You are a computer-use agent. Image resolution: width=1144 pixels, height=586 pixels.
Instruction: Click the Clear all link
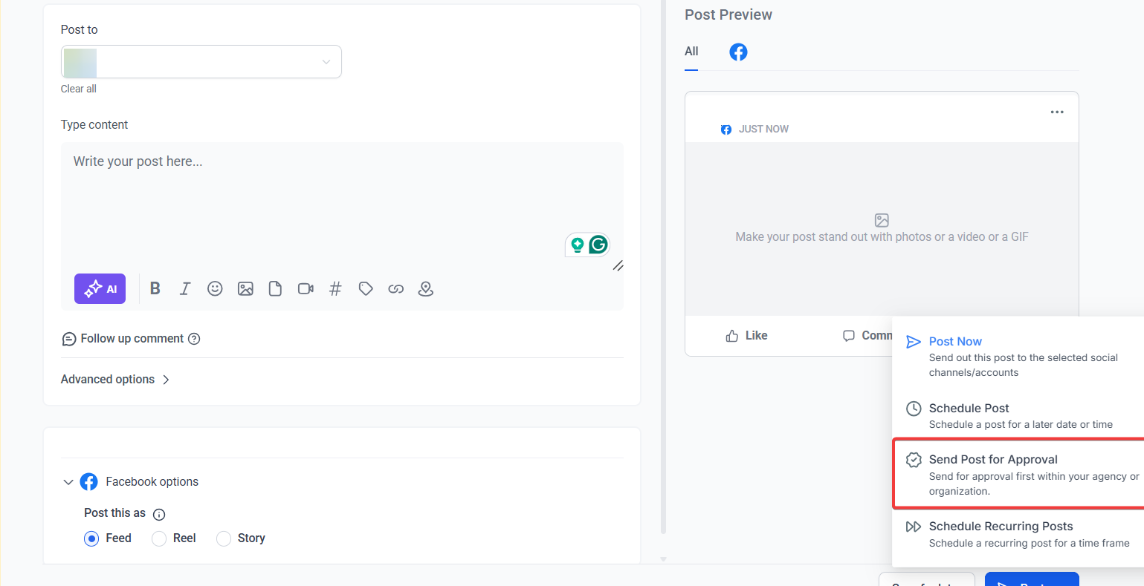tap(78, 89)
